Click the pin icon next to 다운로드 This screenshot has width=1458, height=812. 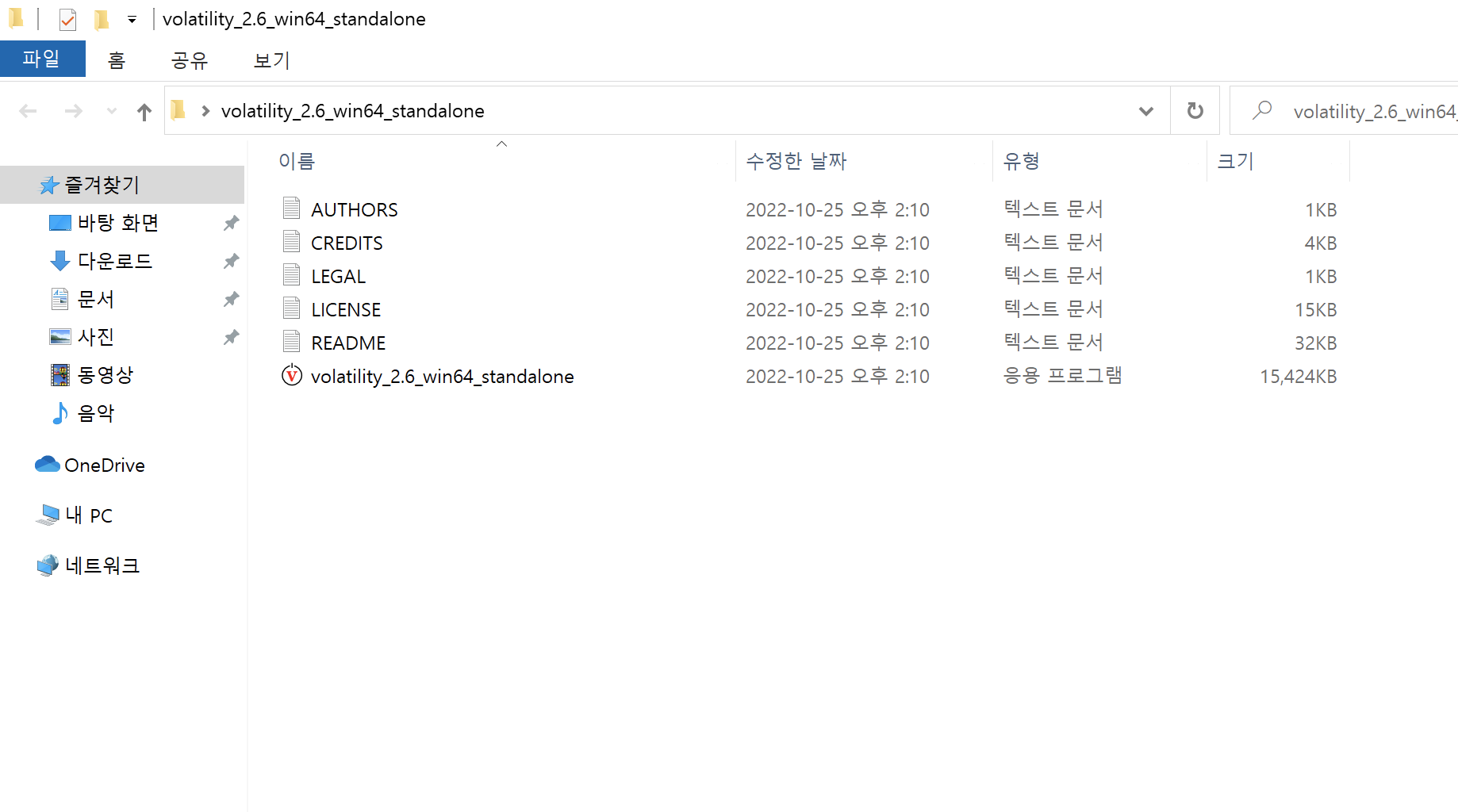click(x=231, y=261)
